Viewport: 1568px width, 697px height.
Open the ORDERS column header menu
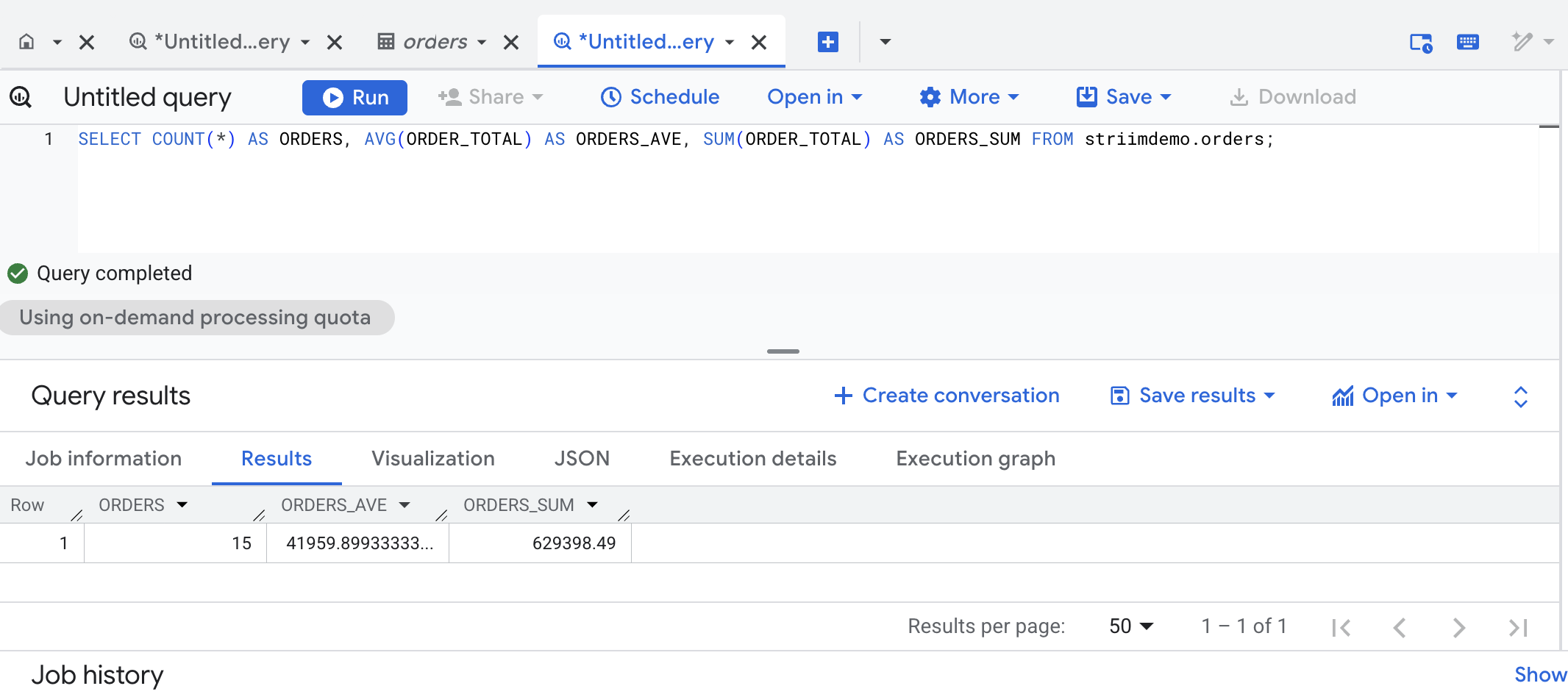[x=182, y=504]
